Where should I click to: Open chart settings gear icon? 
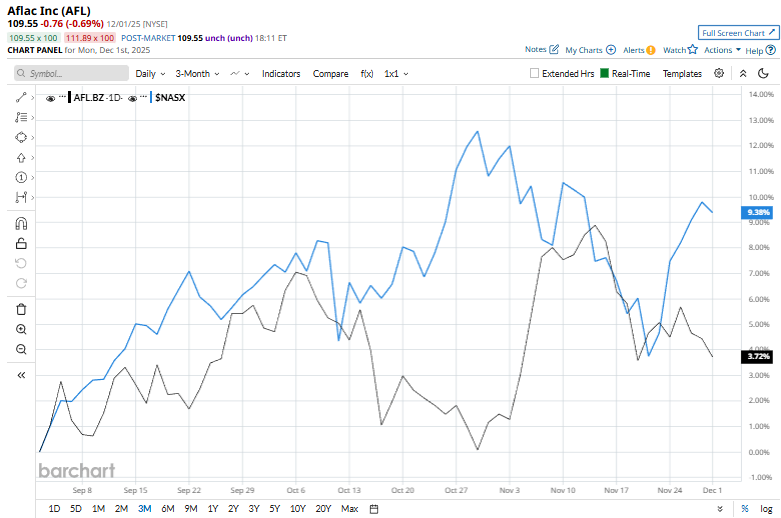tap(719, 73)
